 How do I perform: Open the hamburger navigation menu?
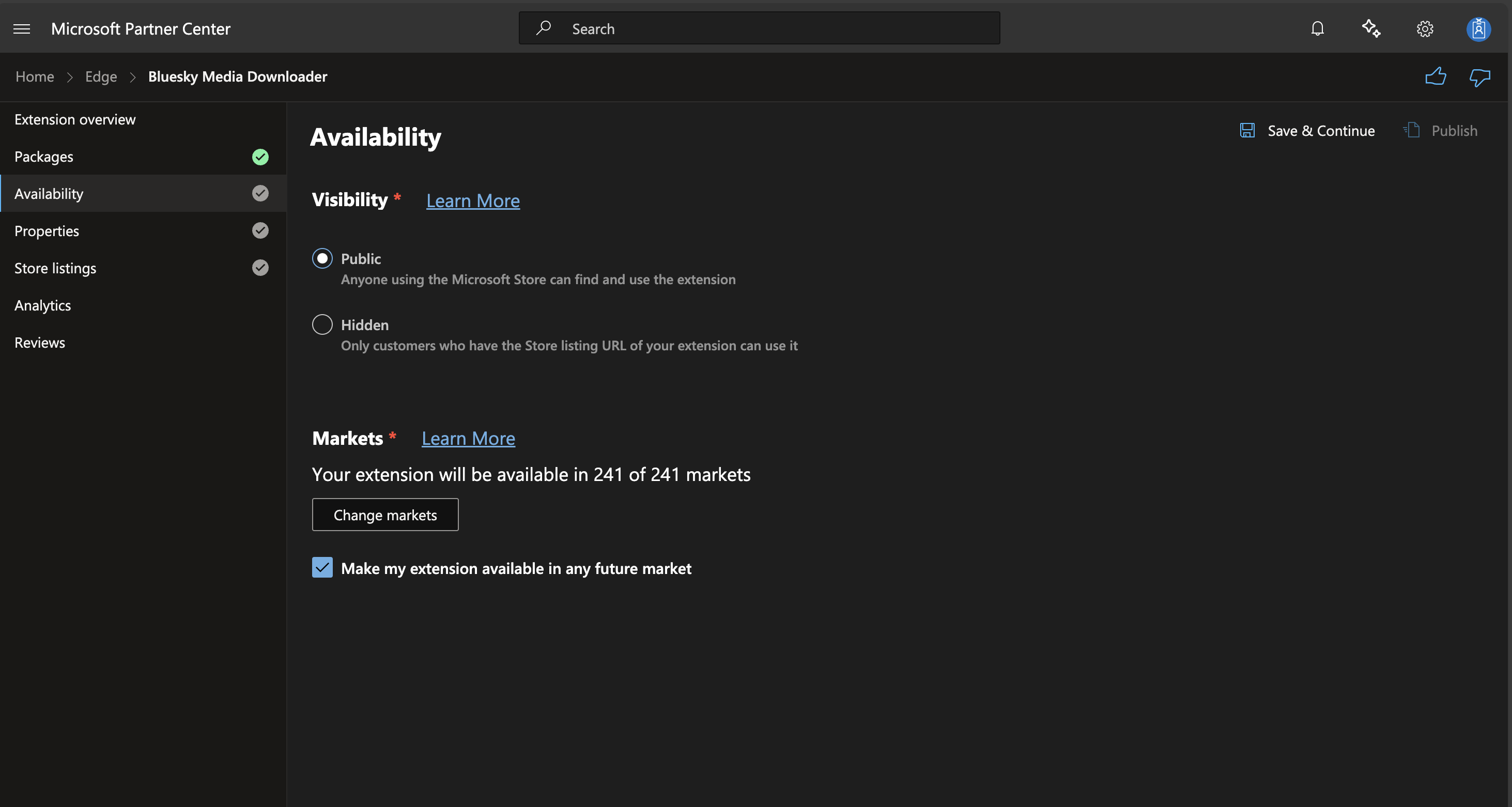tap(22, 28)
